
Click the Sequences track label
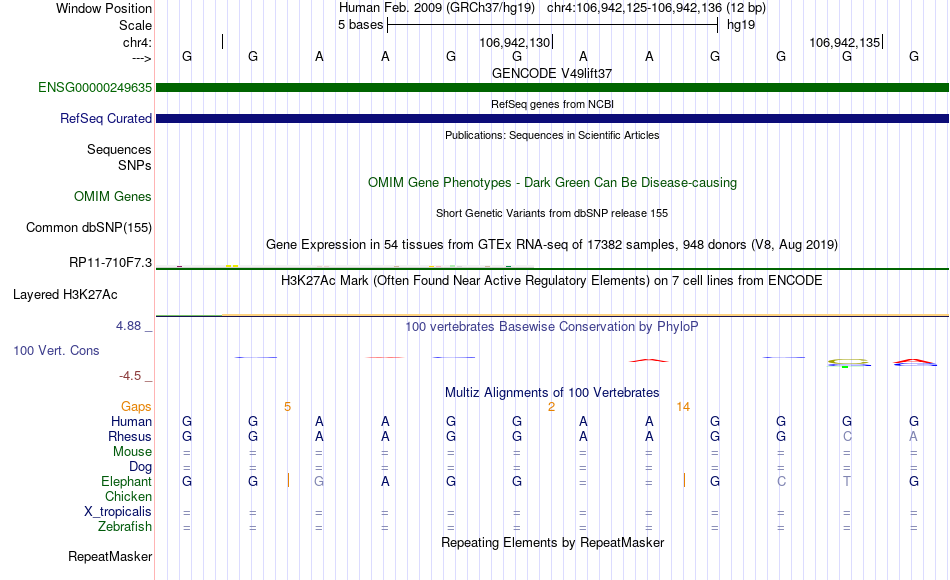coord(119,149)
